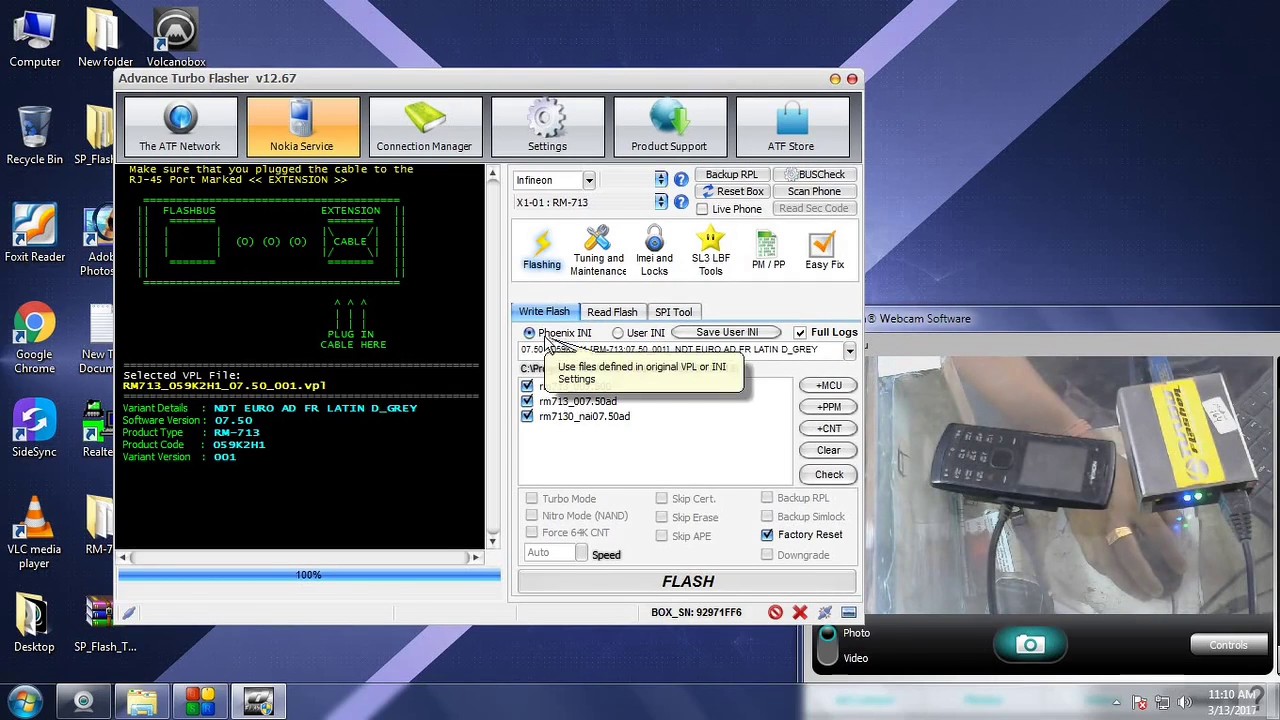Open Foxit Reader desktop shortcut

34,234
